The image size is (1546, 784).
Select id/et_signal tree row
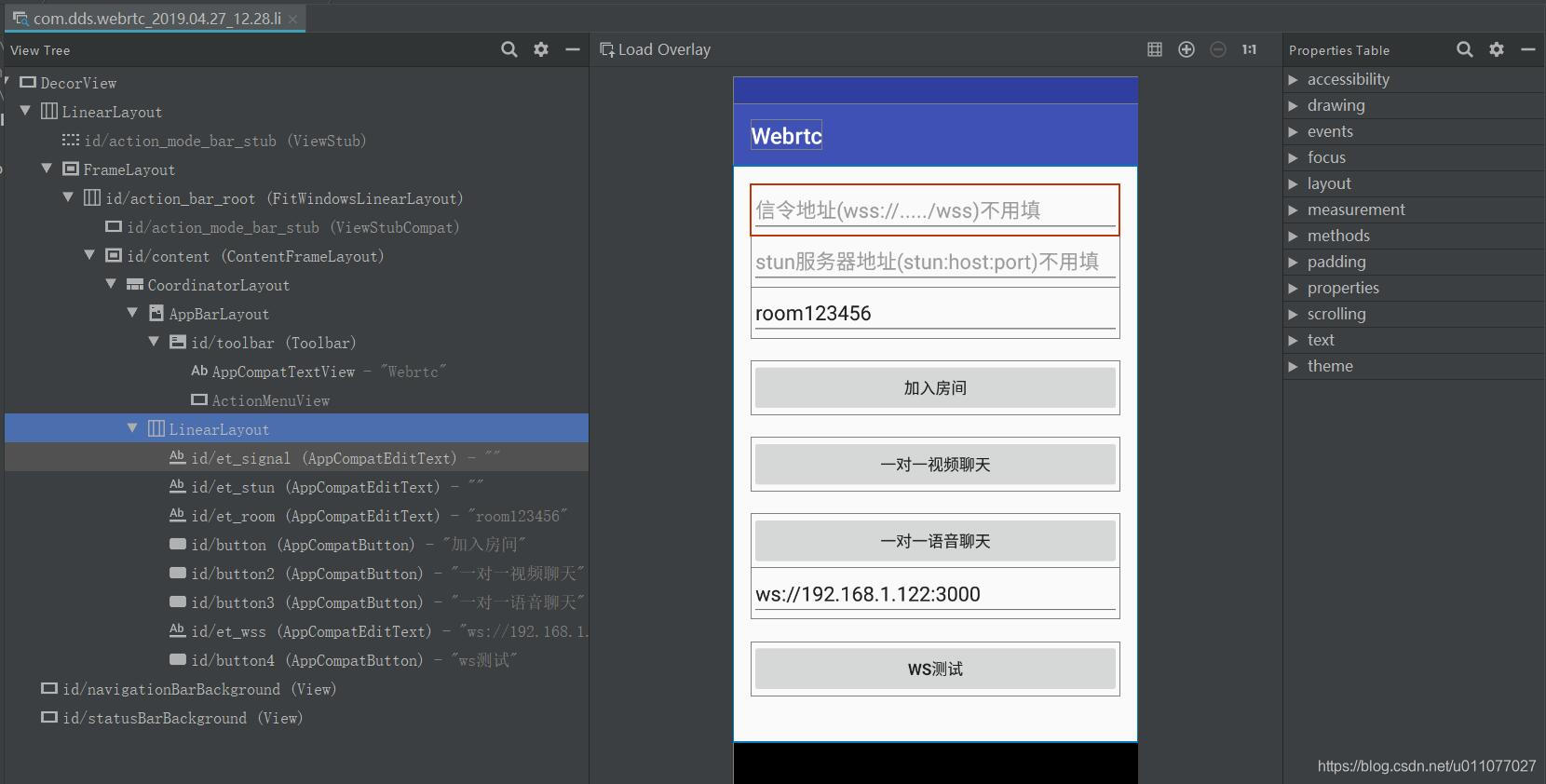pyautogui.click(x=296, y=458)
